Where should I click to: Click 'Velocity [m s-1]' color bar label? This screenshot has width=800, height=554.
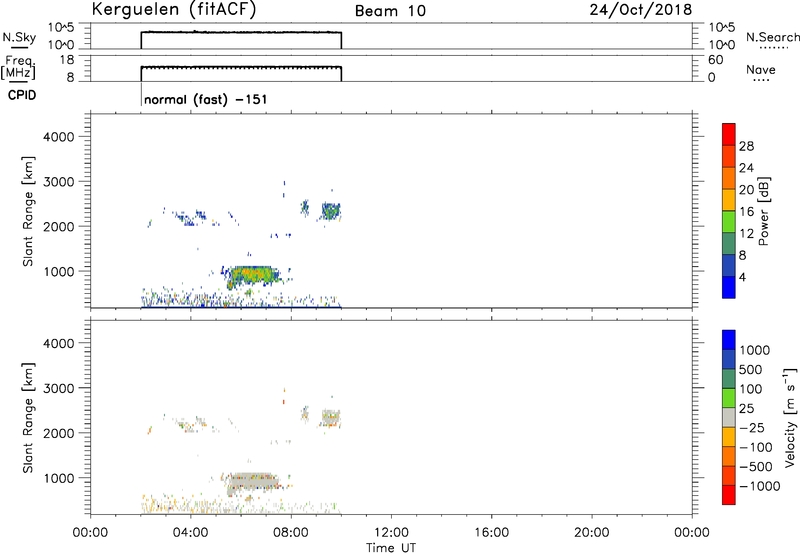[789, 417]
